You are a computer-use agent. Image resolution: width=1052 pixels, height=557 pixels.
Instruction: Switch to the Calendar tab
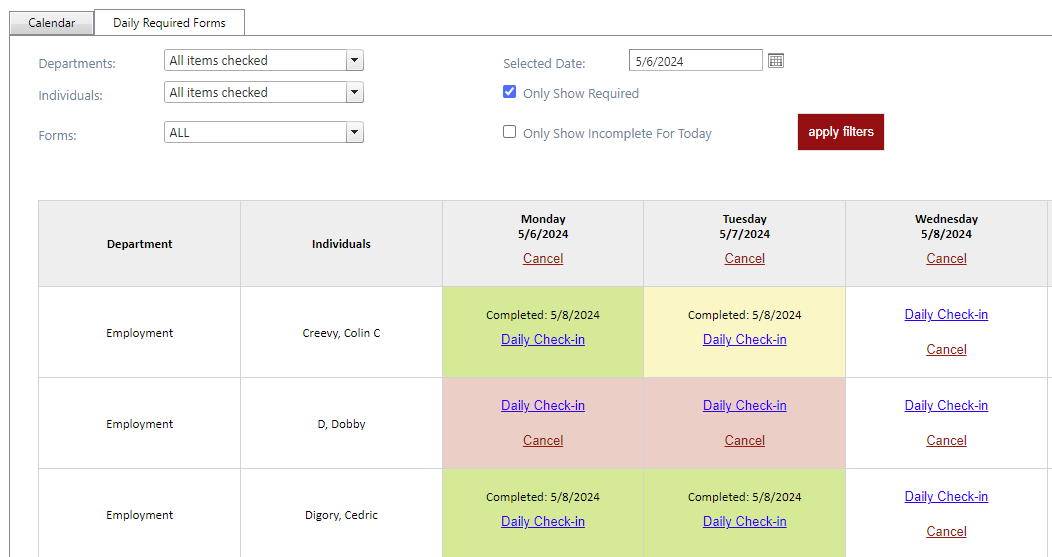51,23
